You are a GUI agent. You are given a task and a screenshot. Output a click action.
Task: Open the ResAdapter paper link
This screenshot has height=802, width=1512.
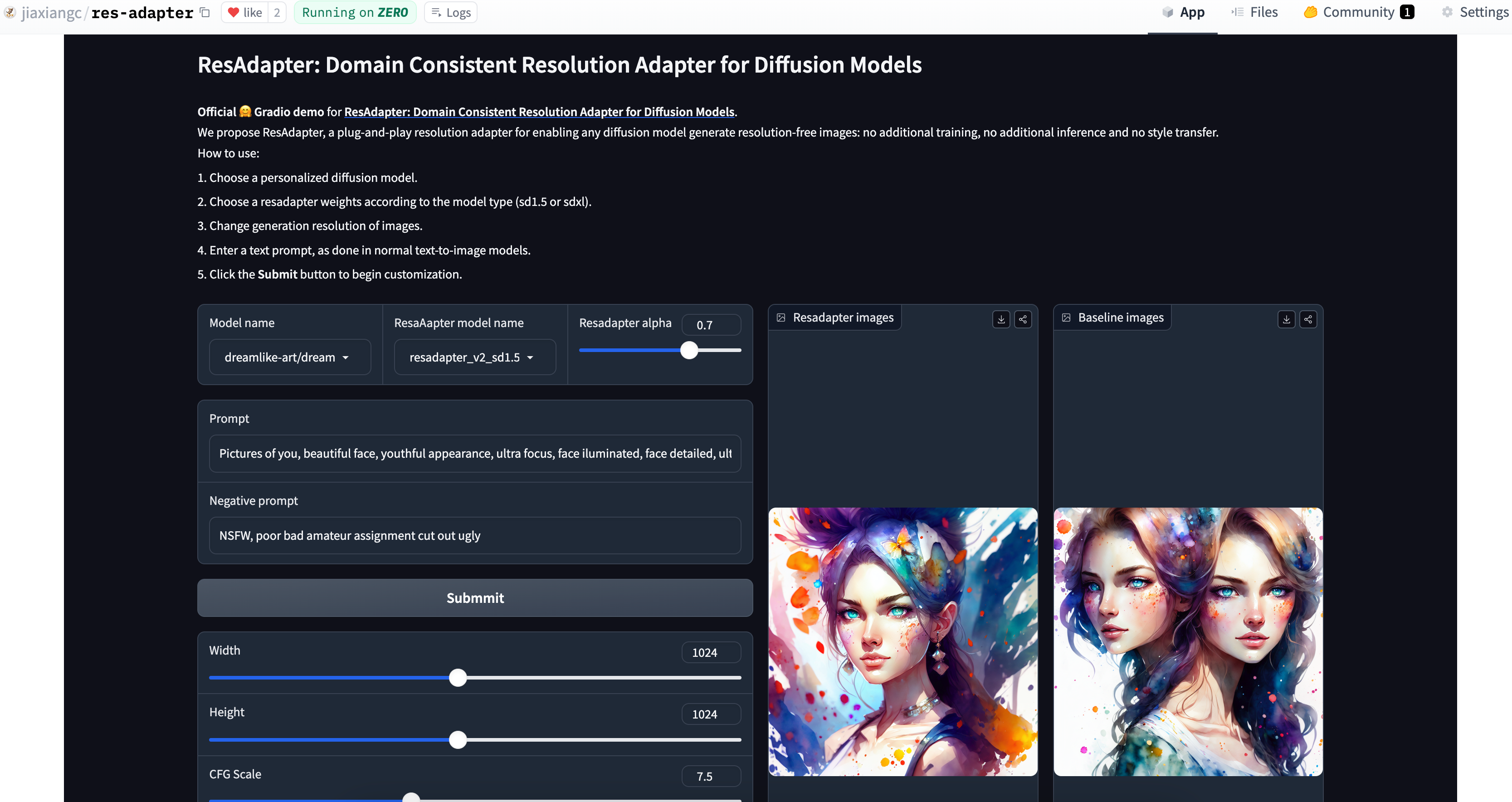point(539,112)
